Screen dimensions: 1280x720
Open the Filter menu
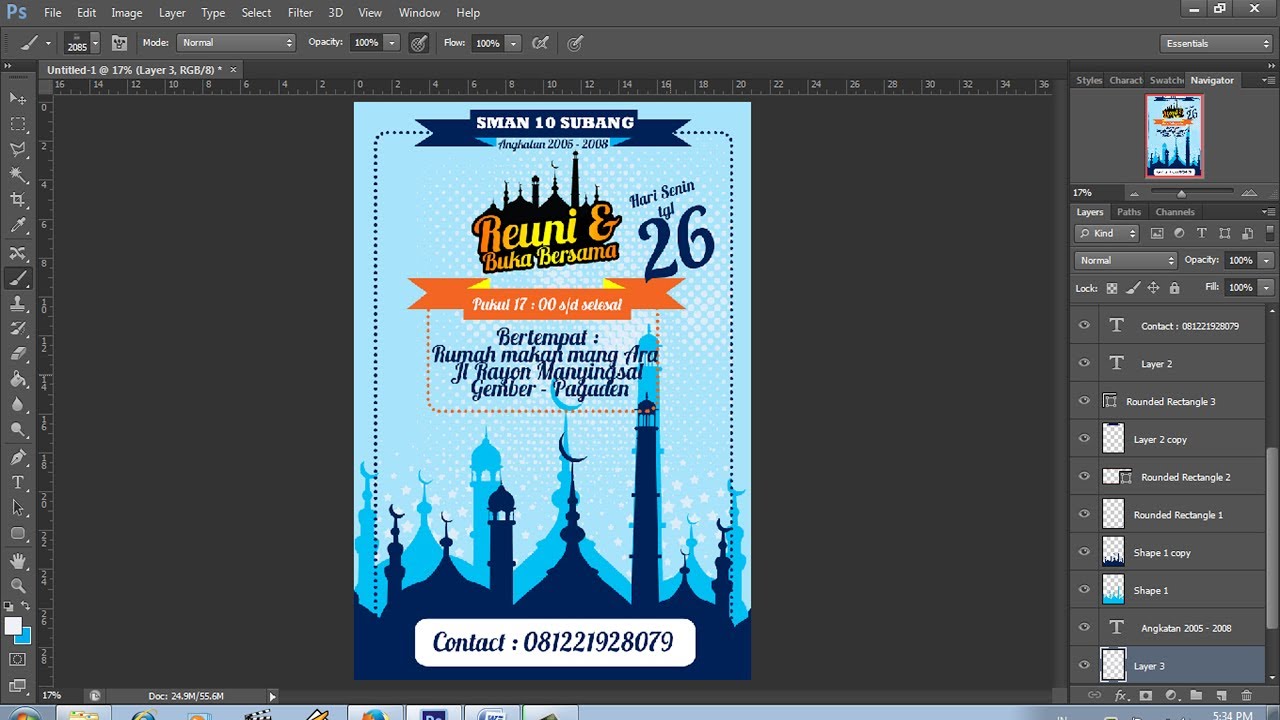[x=300, y=13]
